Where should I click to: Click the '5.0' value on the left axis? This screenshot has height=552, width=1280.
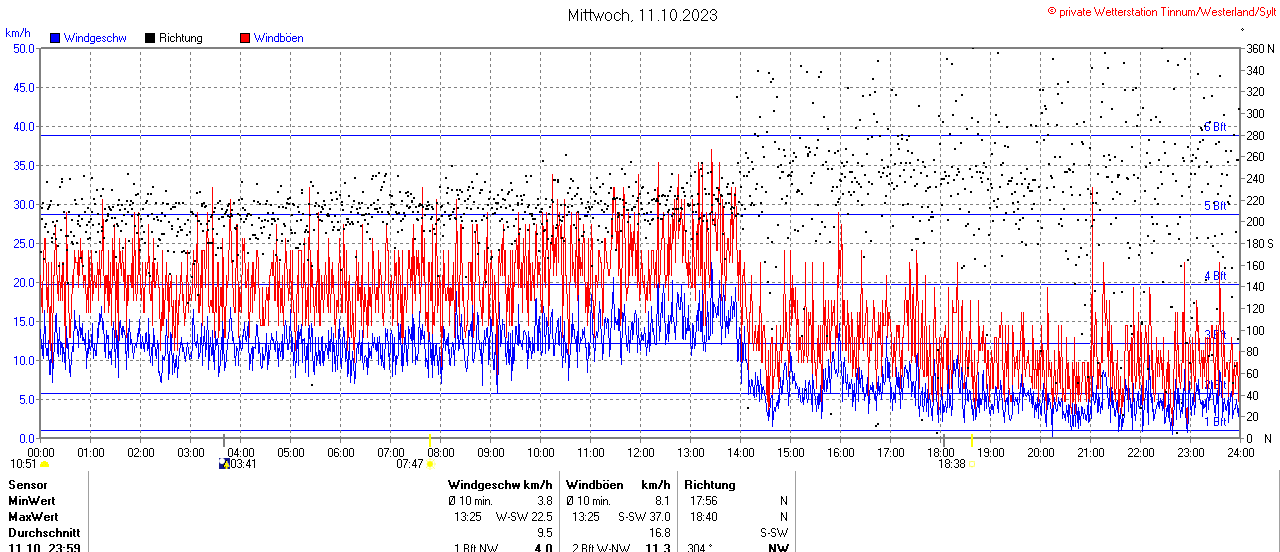click(27, 399)
